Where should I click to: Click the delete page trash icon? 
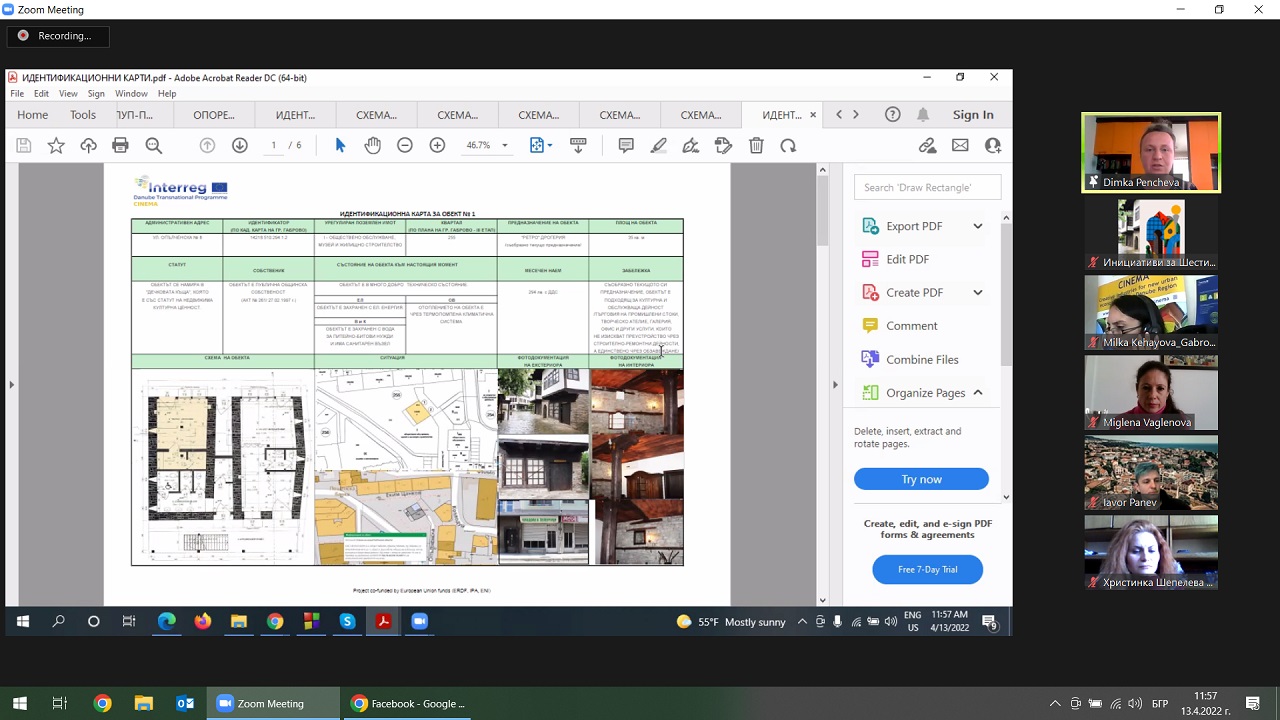point(756,145)
